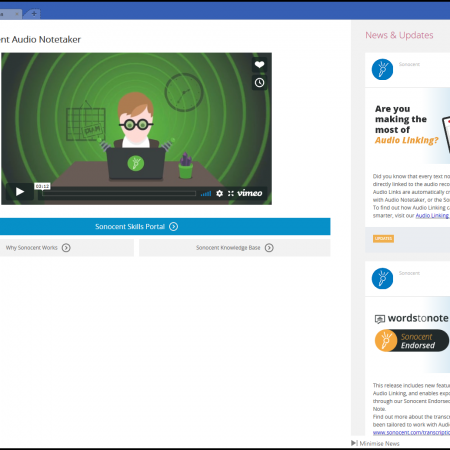Click arrow icon beside Why Sonocent Works
Image resolution: width=450 pixels, height=450 pixels.
66,248
